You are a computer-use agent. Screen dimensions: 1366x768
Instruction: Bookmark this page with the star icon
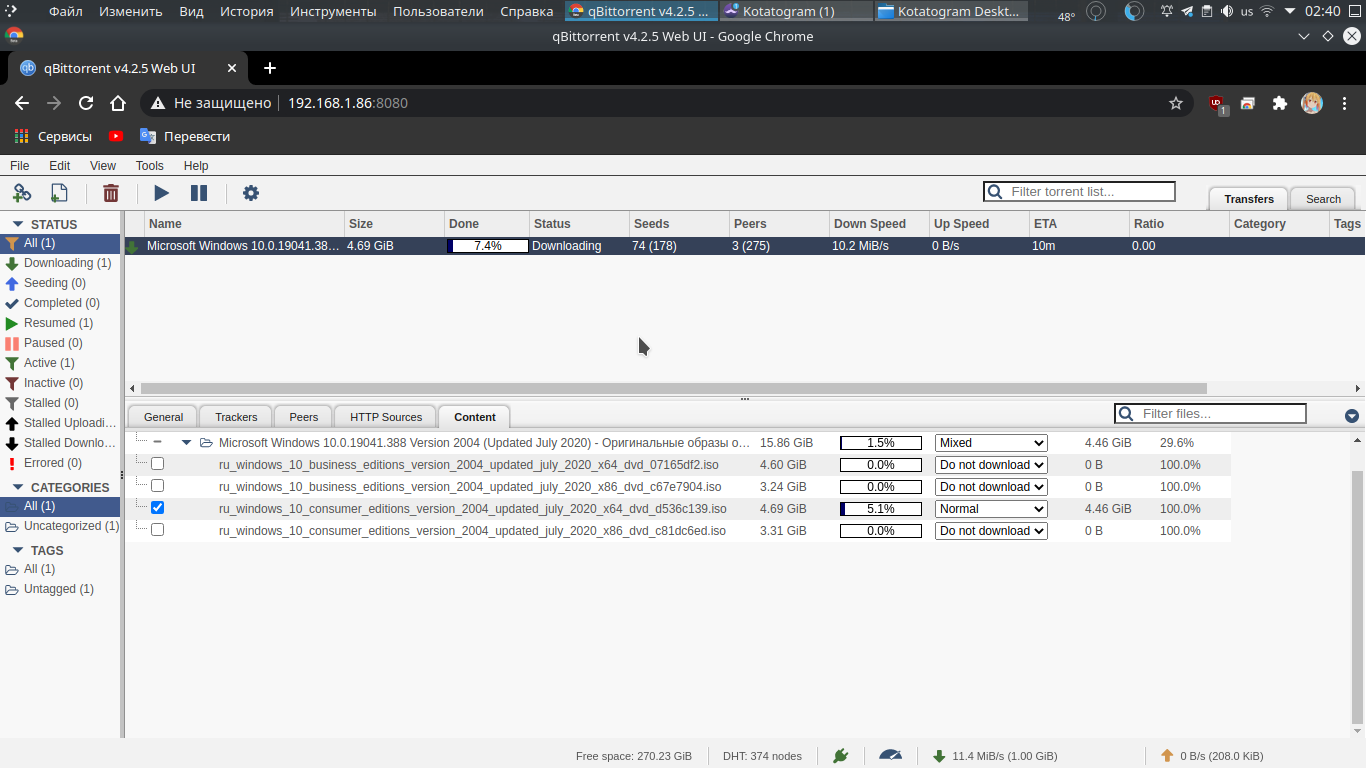[1176, 103]
